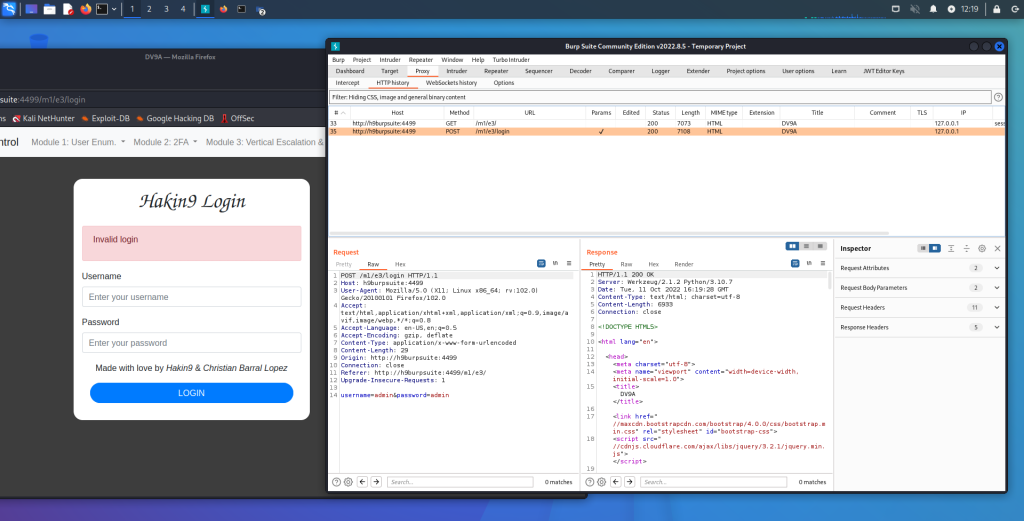This screenshot has width=1024, height=521.
Task: Open the notifications bell in system tray
Action: [x=933, y=9]
